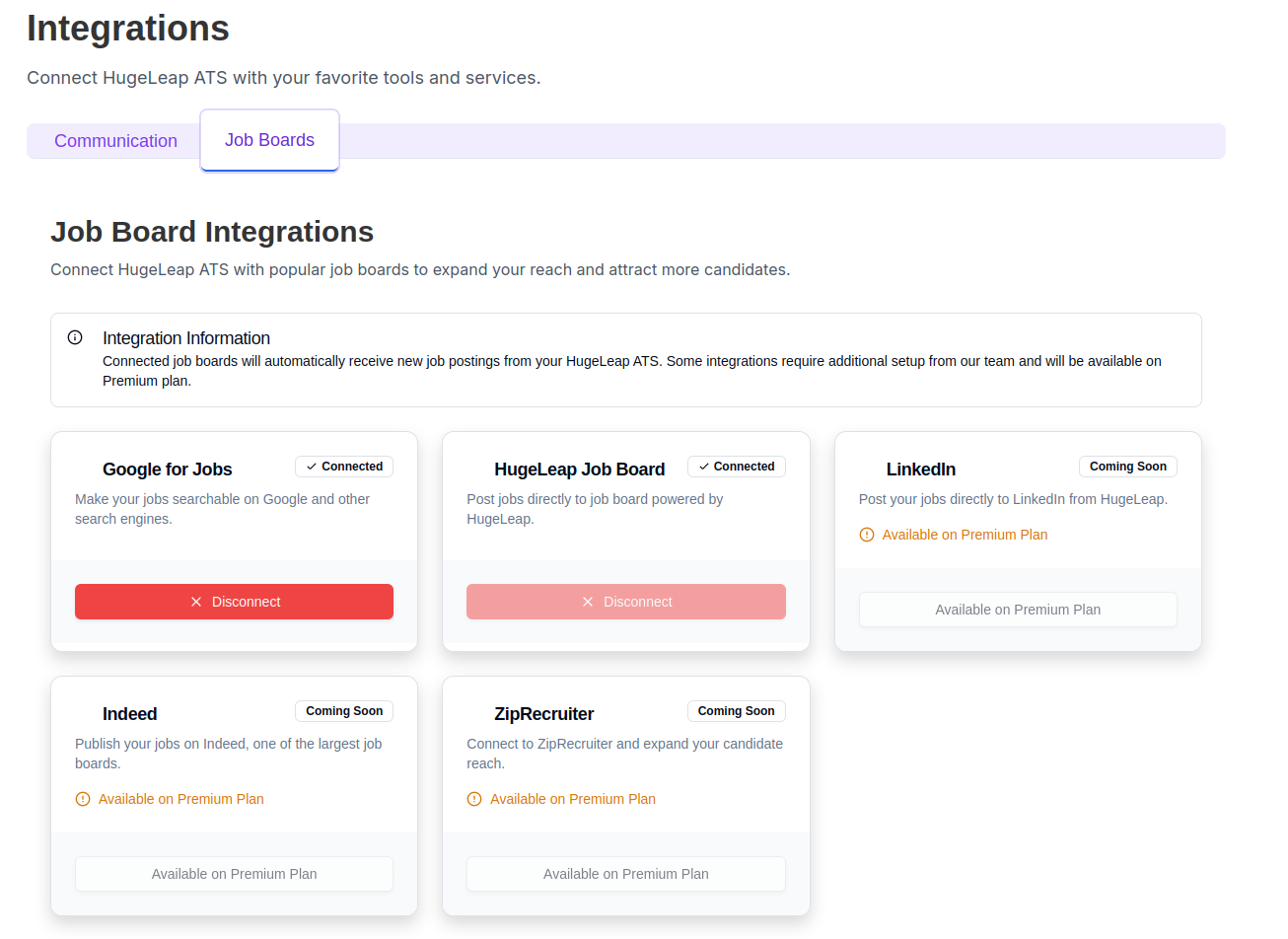This screenshot has width=1288, height=939.
Task: Select the Job Boards tab
Action: tap(269, 140)
